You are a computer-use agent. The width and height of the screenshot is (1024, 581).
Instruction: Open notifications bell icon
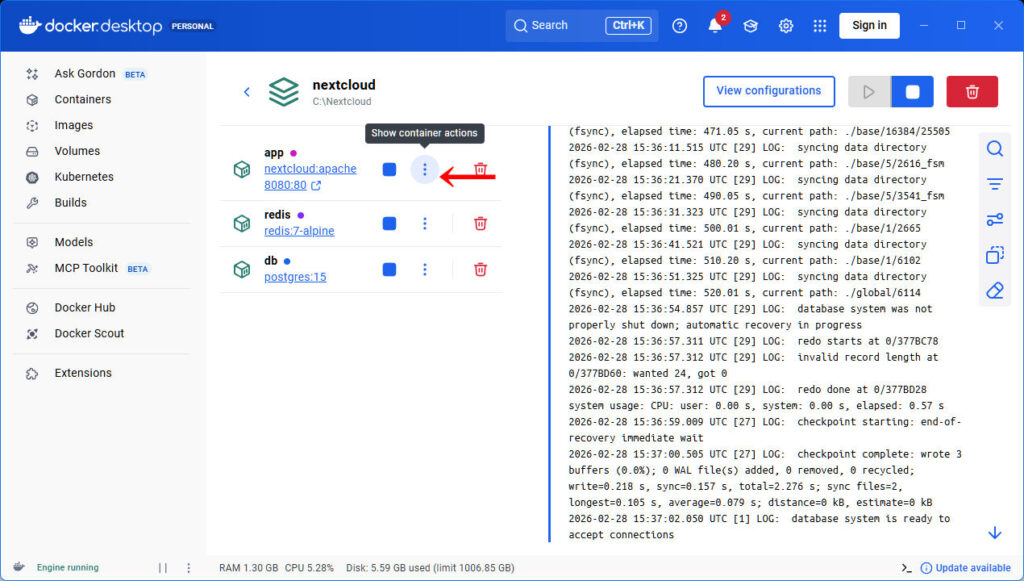point(715,26)
